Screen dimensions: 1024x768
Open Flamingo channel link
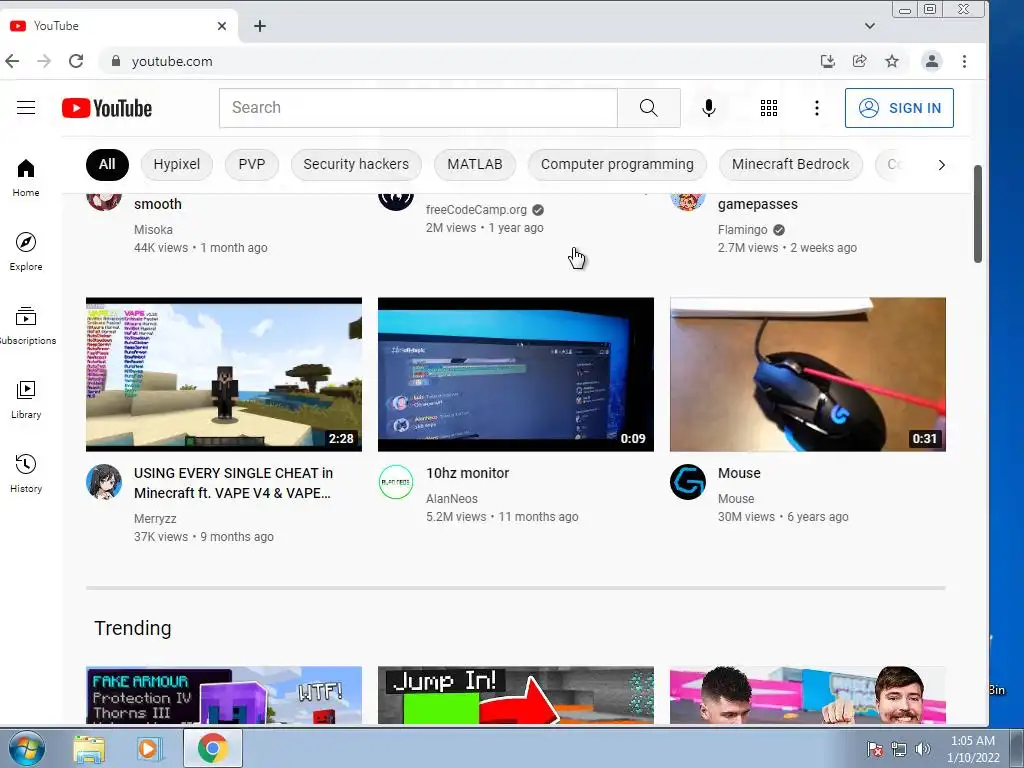[743, 230]
